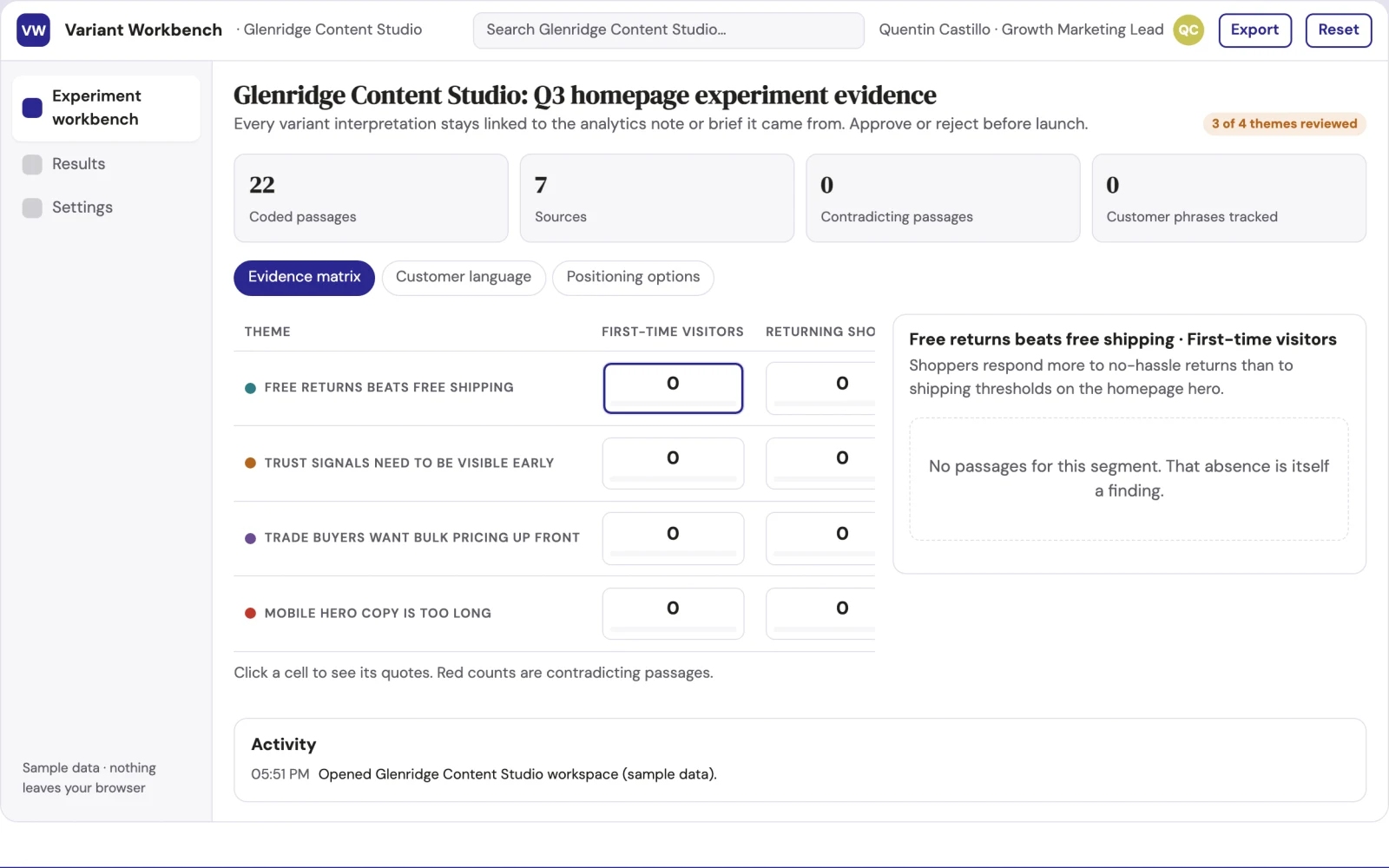Viewport: 1389px width, 868px height.
Task: Select Mobile hero copy returning shoppers cell
Action: click(x=821, y=613)
